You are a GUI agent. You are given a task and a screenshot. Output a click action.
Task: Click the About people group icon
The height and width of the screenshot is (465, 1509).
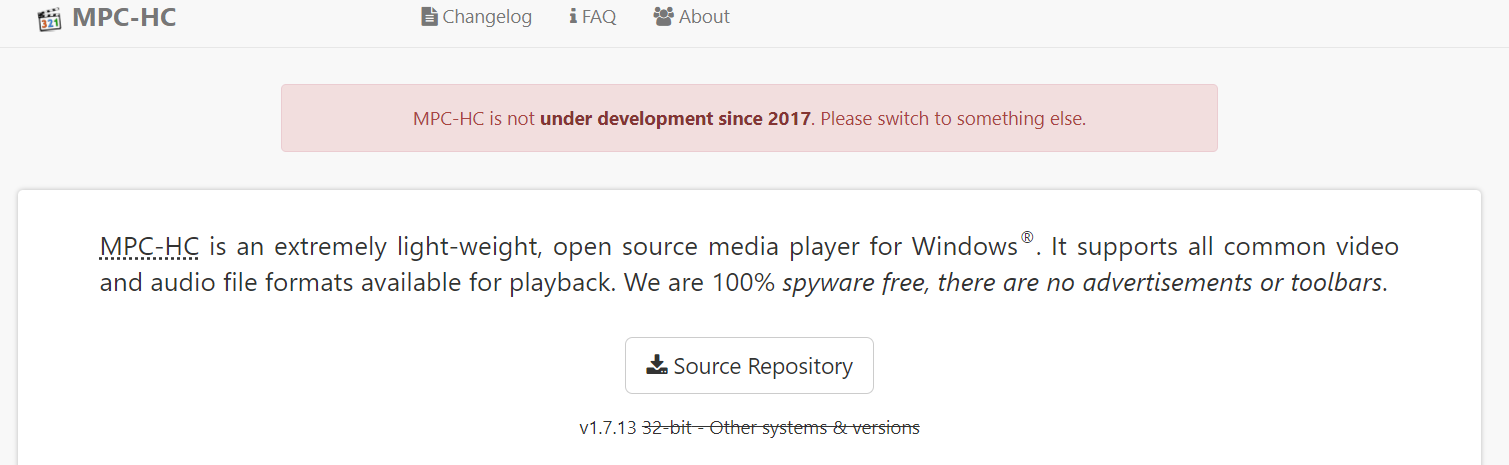[663, 17]
